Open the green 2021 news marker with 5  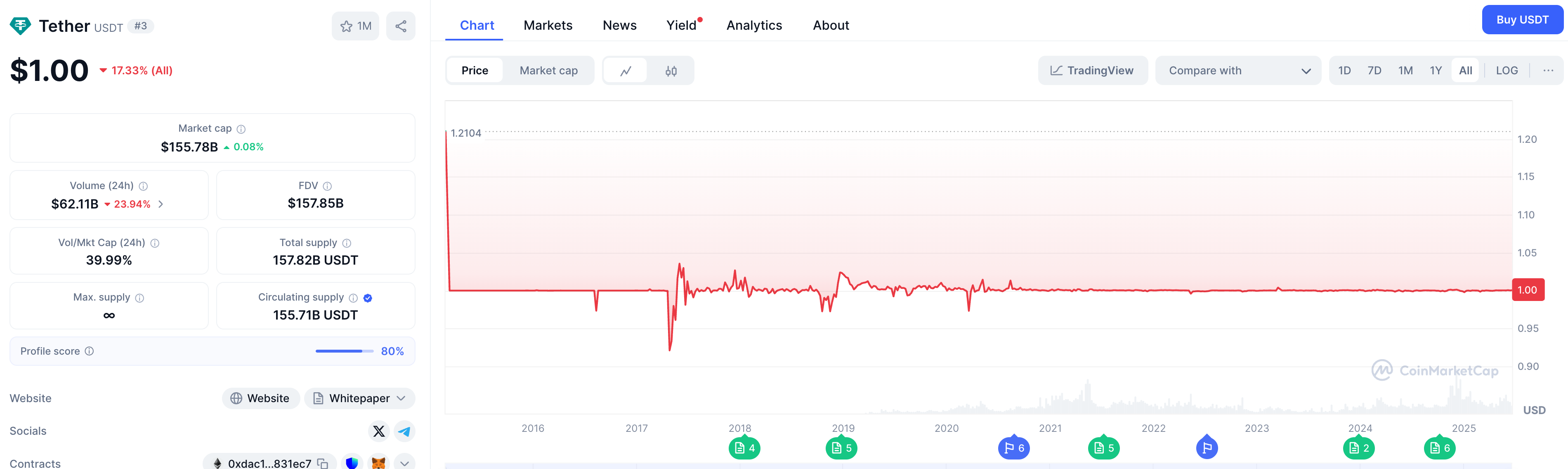click(1103, 448)
